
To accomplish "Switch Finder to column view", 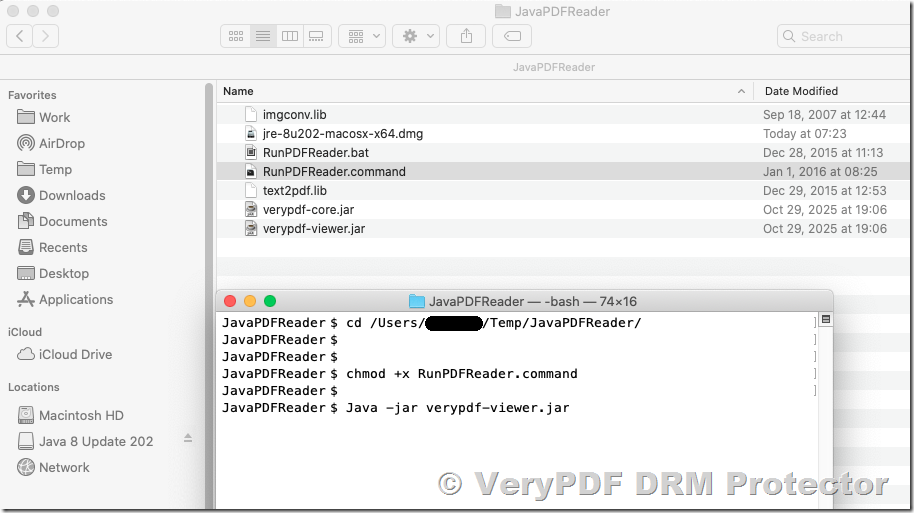I will point(290,36).
